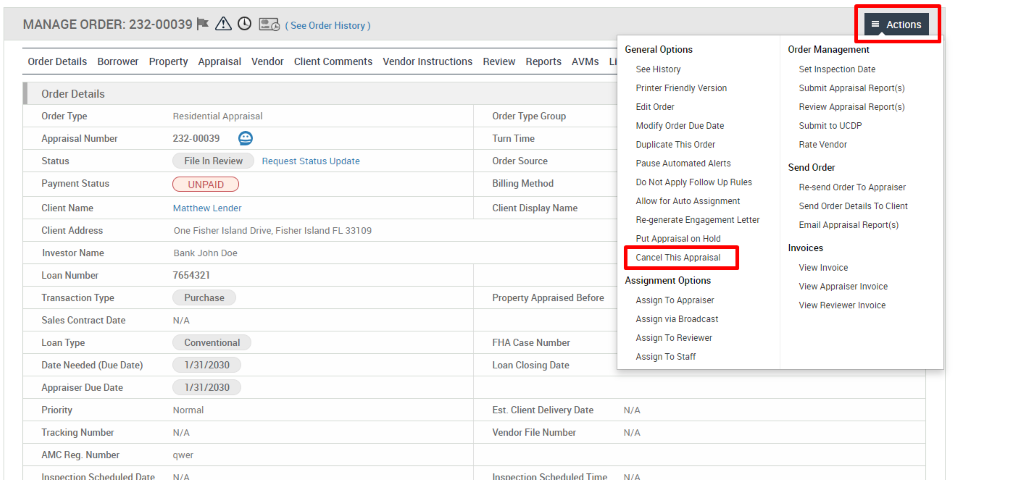Choose Modify Order Due Date
Viewport: 1024px width, 480px height.
[x=680, y=126]
